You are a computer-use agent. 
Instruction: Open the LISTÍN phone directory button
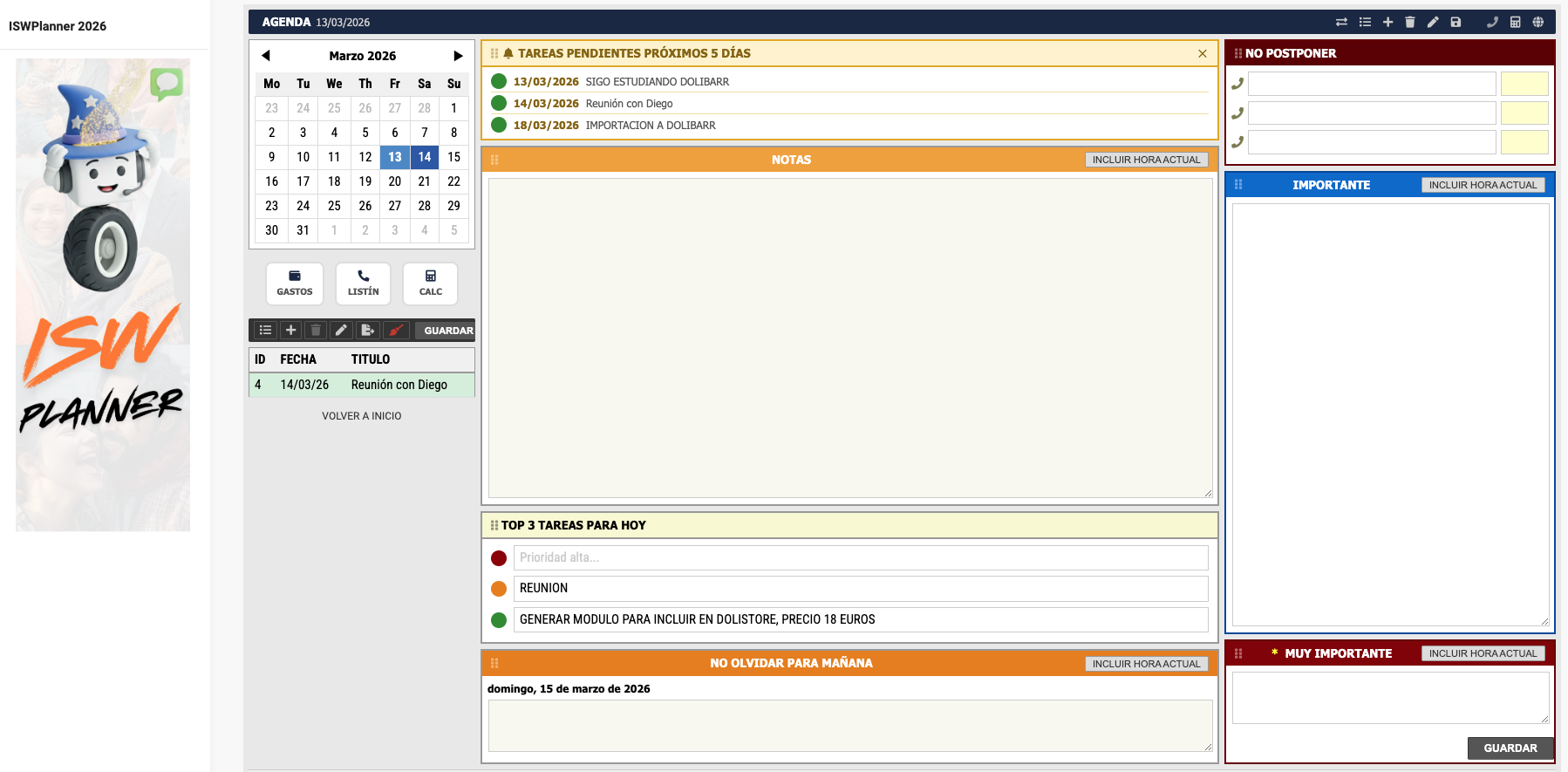363,284
